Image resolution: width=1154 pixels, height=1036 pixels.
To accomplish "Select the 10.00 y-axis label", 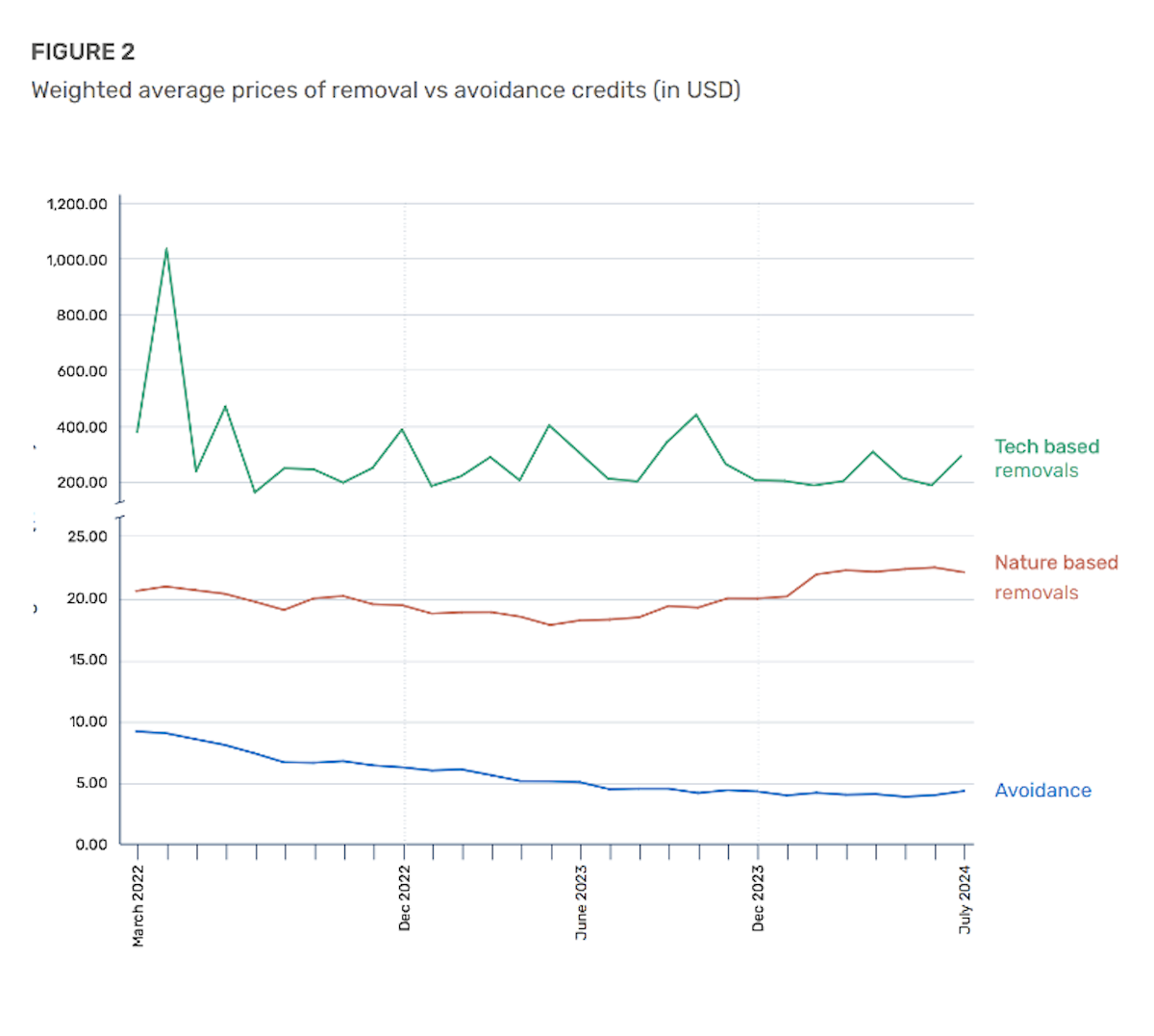I will tap(88, 721).
